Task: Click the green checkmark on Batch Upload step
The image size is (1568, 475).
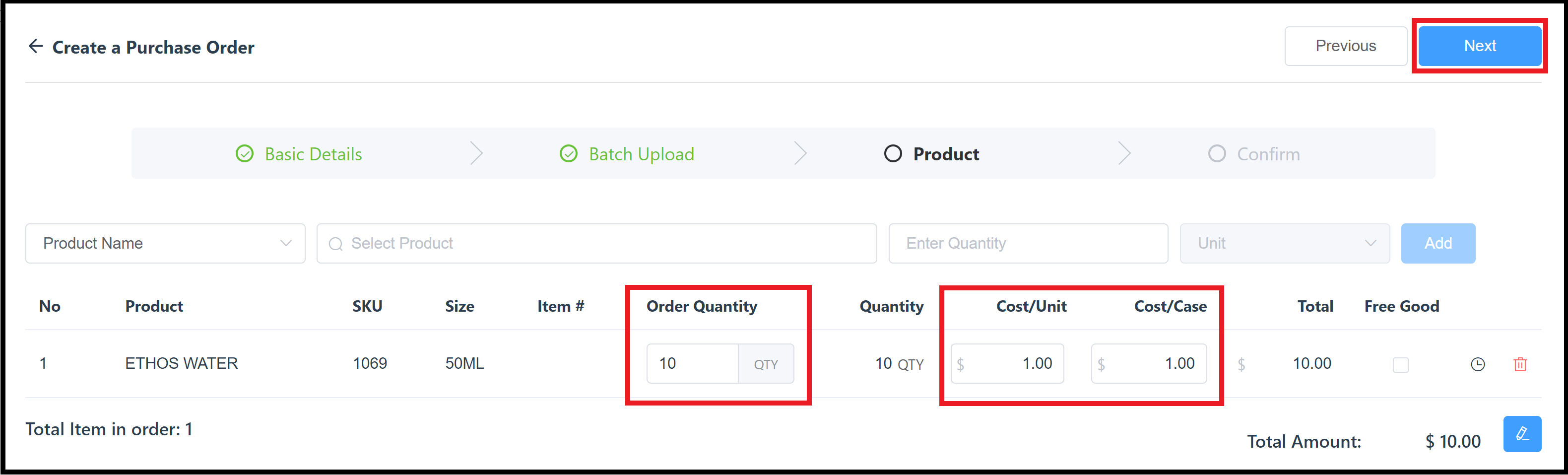Action: (568, 153)
